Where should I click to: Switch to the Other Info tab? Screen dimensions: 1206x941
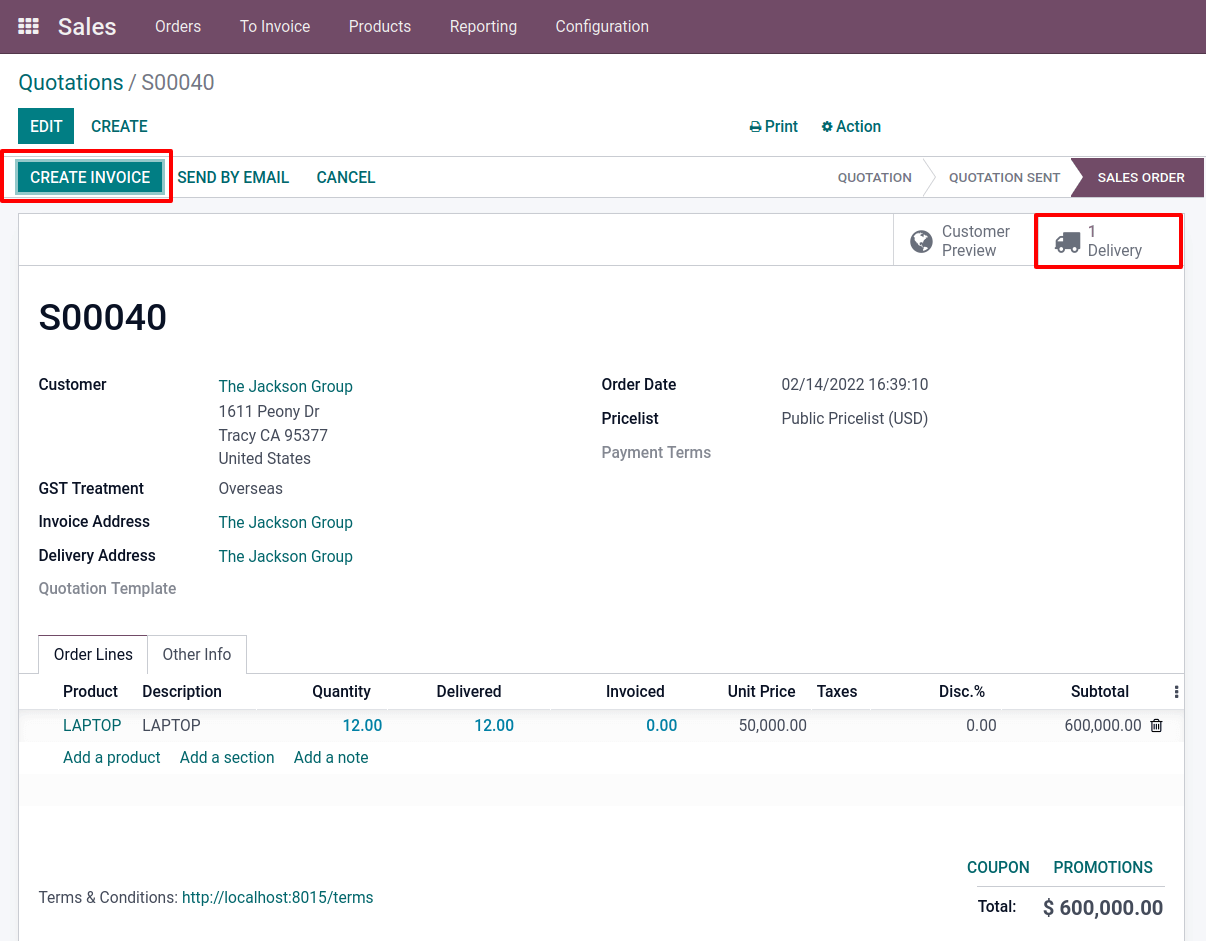click(196, 654)
